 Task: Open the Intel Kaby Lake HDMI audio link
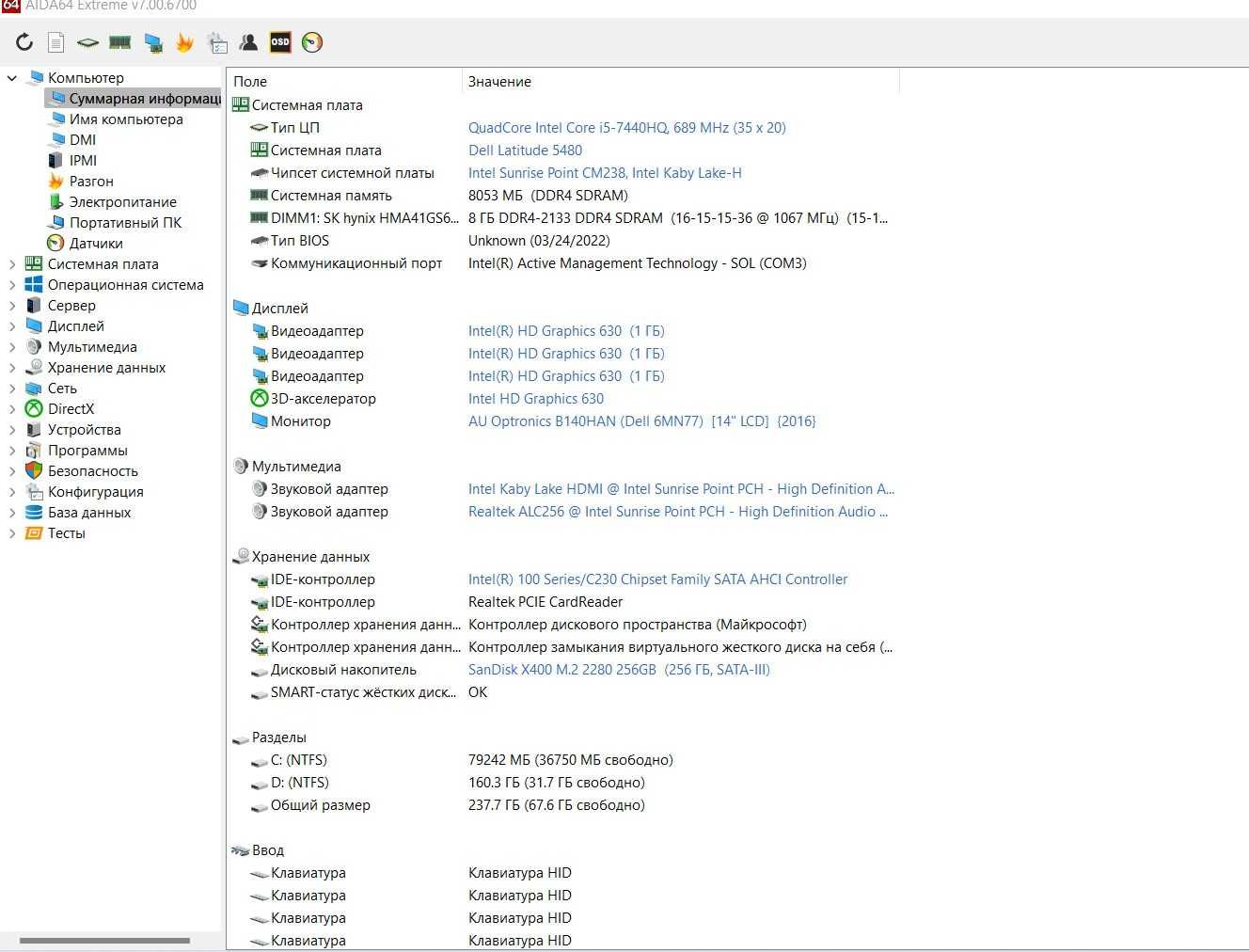coord(681,489)
